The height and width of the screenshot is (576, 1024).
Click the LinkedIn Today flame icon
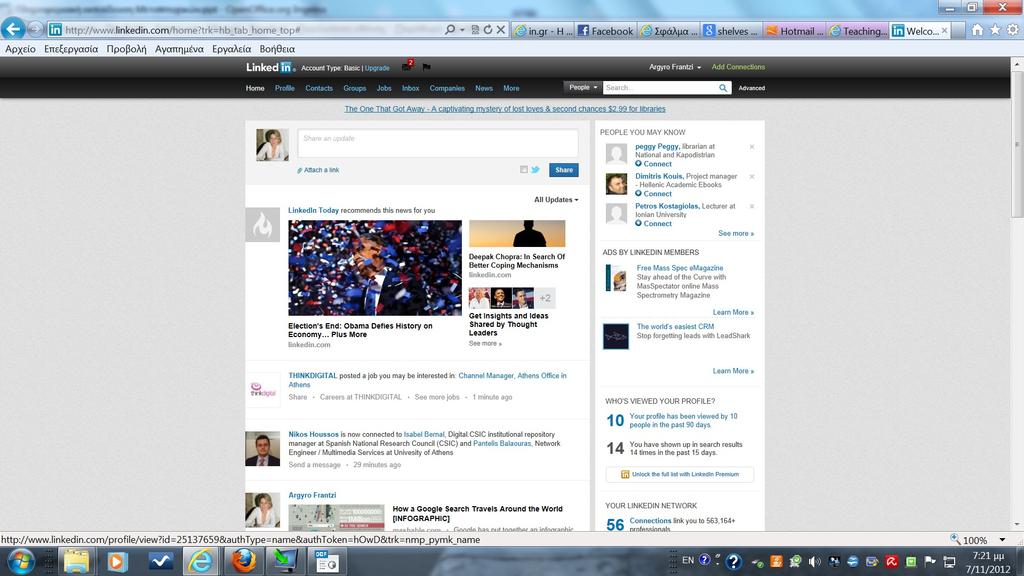coord(263,225)
